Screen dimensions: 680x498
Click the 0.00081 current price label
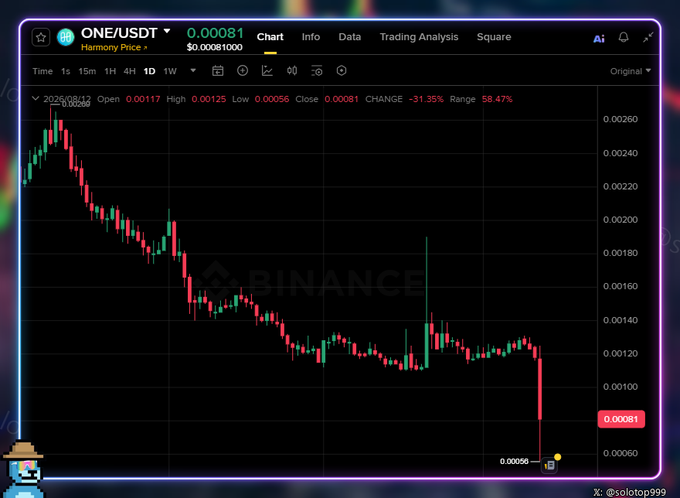(621, 419)
